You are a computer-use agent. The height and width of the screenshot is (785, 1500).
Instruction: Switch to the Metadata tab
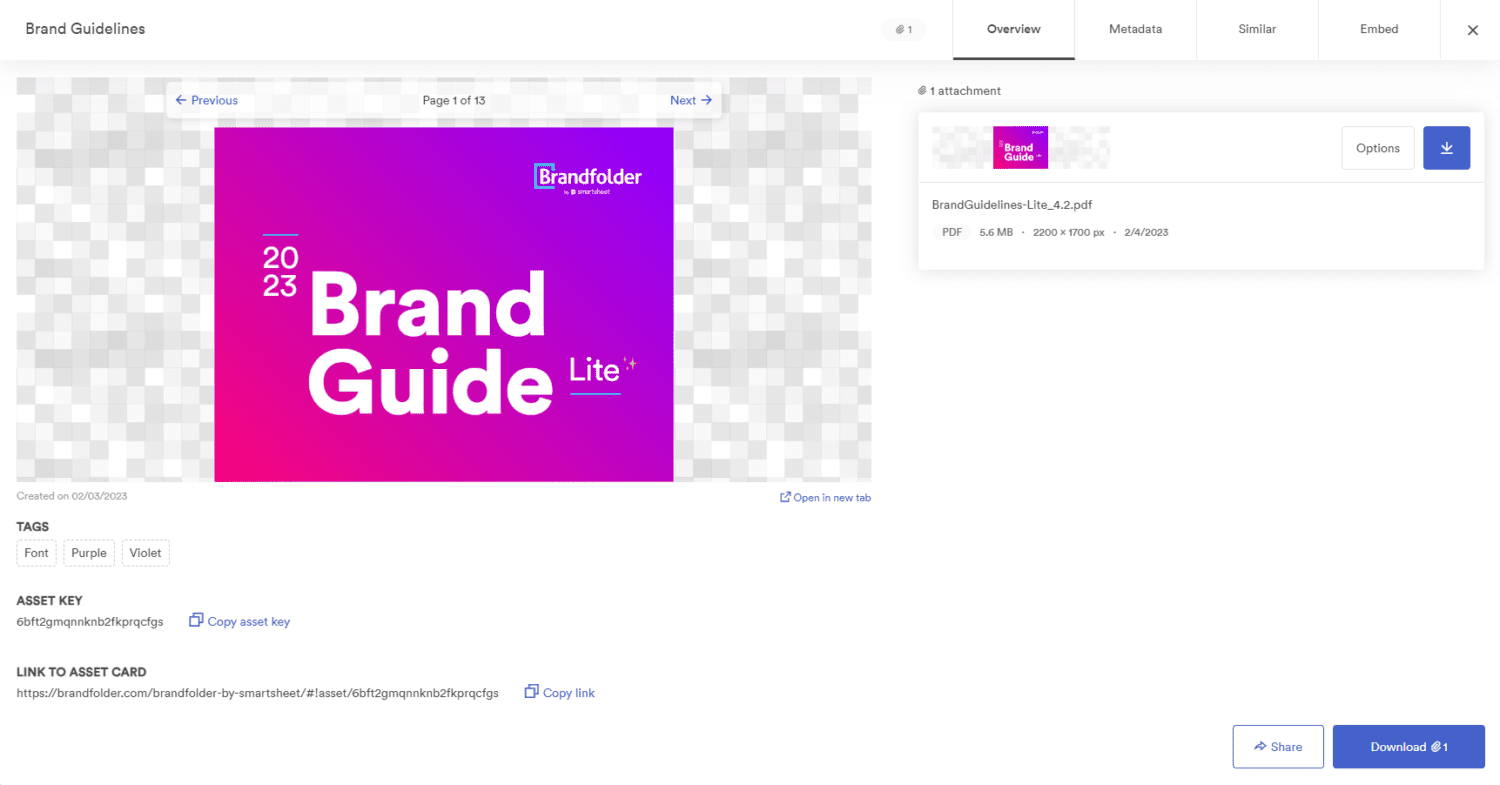coord(1135,30)
